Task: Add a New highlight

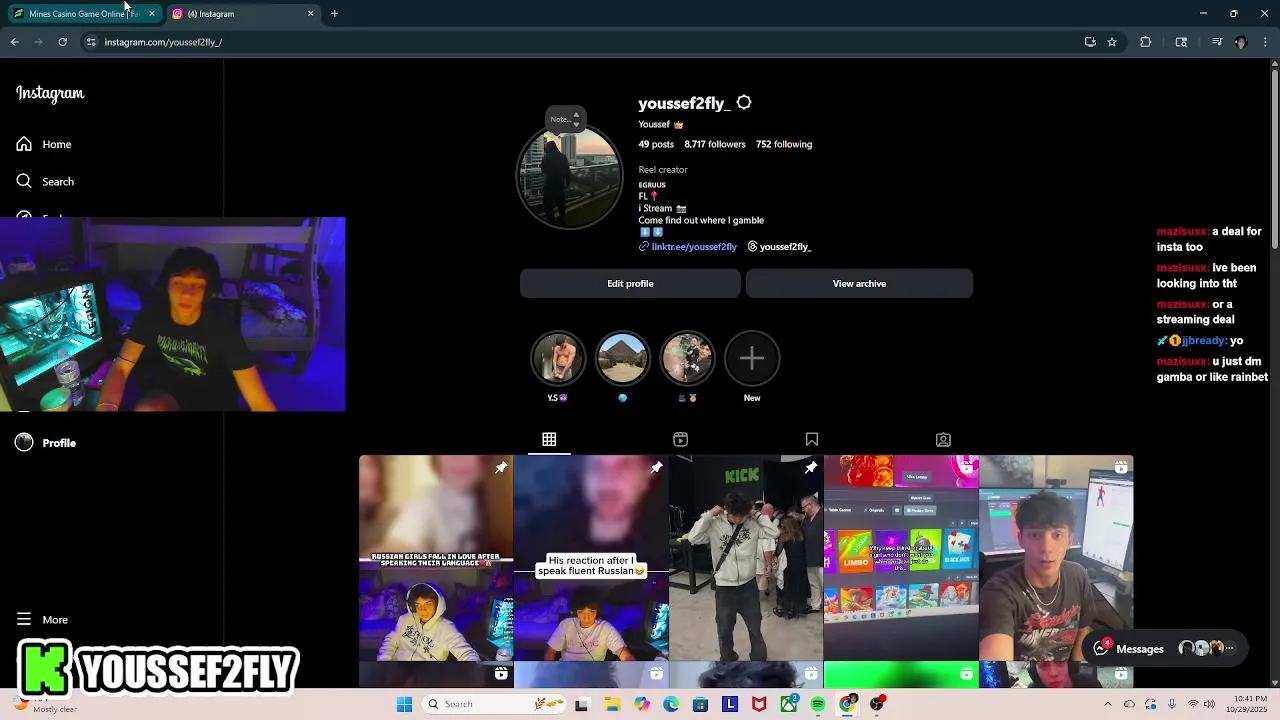Action: pyautogui.click(x=752, y=358)
